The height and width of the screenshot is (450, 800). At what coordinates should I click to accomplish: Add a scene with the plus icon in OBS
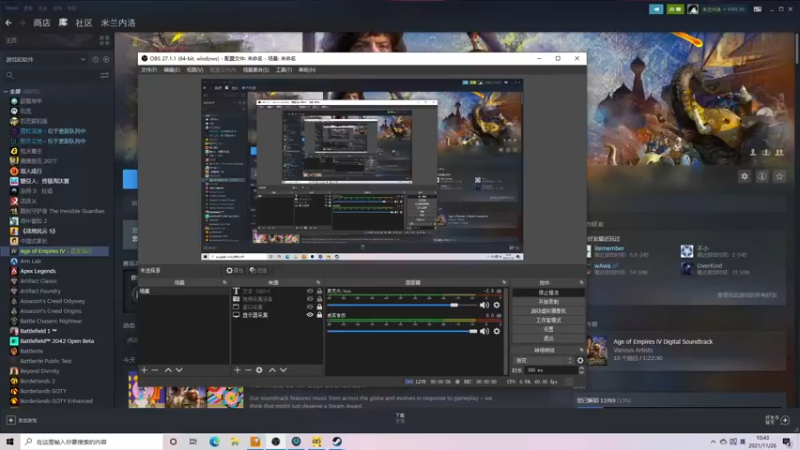[x=144, y=370]
